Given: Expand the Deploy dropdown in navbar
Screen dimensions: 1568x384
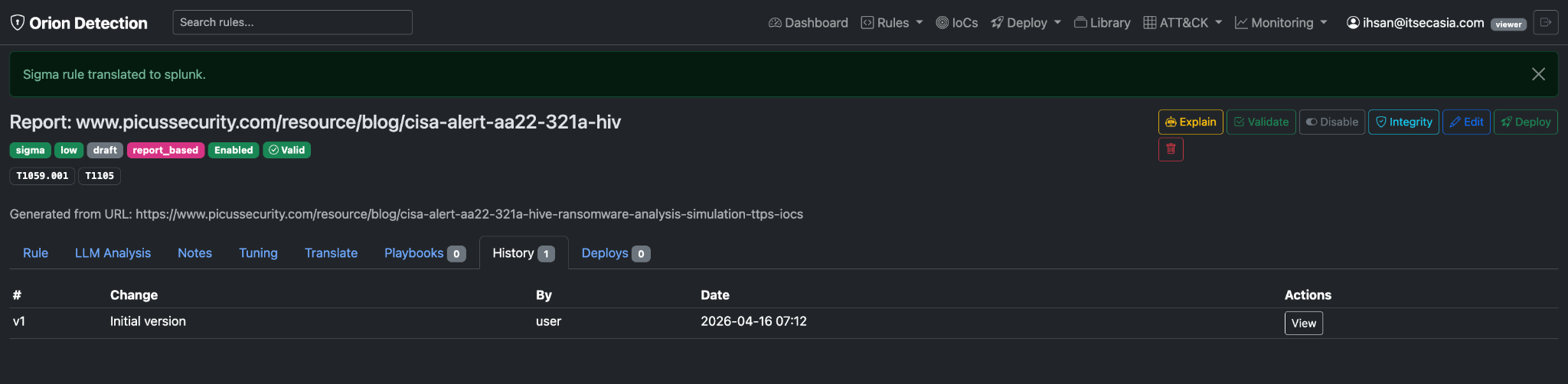Looking at the screenshot, I should [x=1026, y=23].
